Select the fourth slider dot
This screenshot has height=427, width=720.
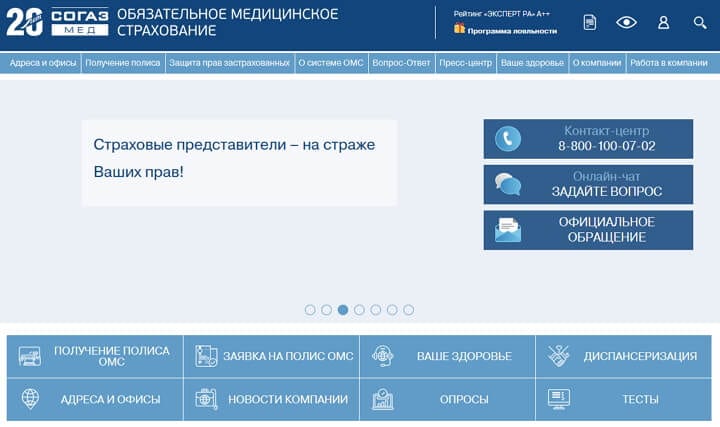(359, 310)
